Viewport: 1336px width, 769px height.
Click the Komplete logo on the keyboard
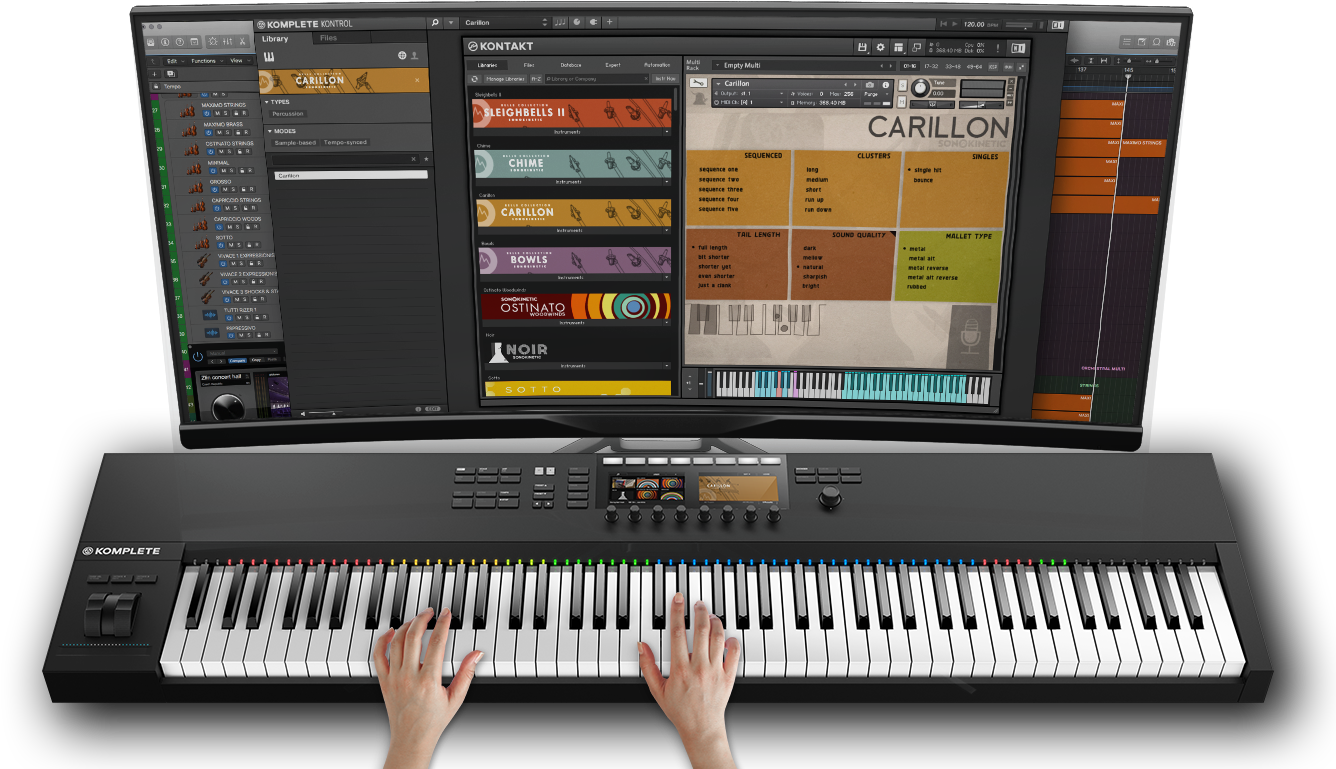(121, 551)
